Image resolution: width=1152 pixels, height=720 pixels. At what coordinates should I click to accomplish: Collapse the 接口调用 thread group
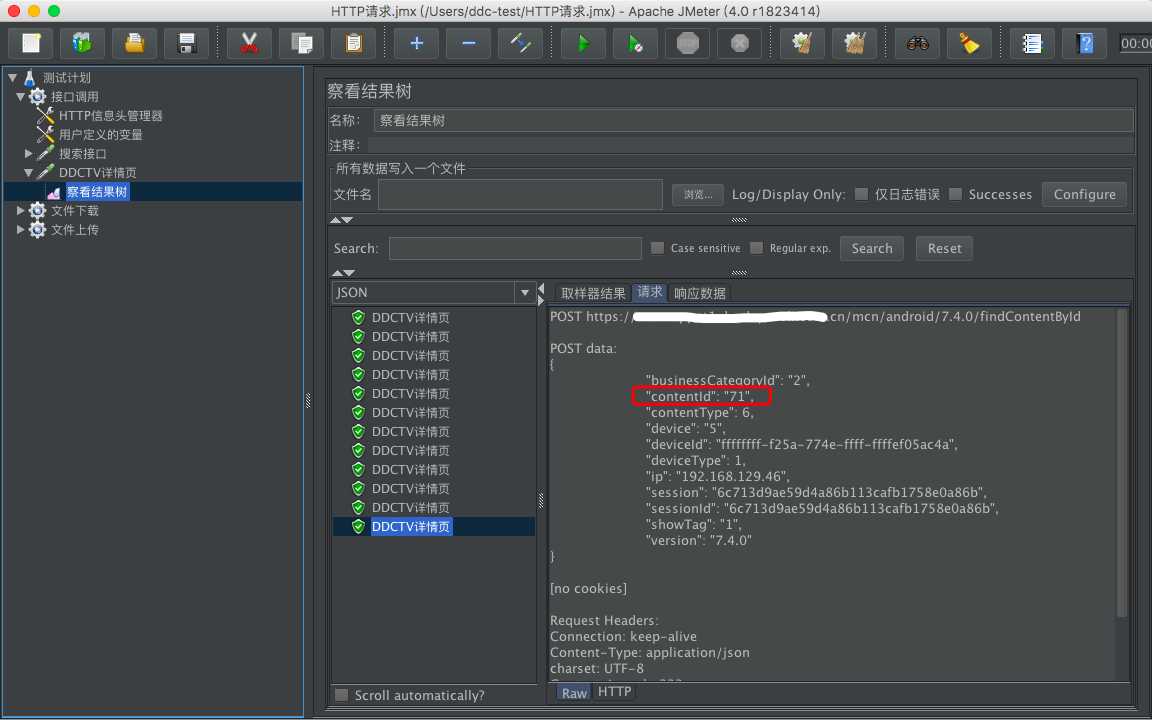coord(21,96)
